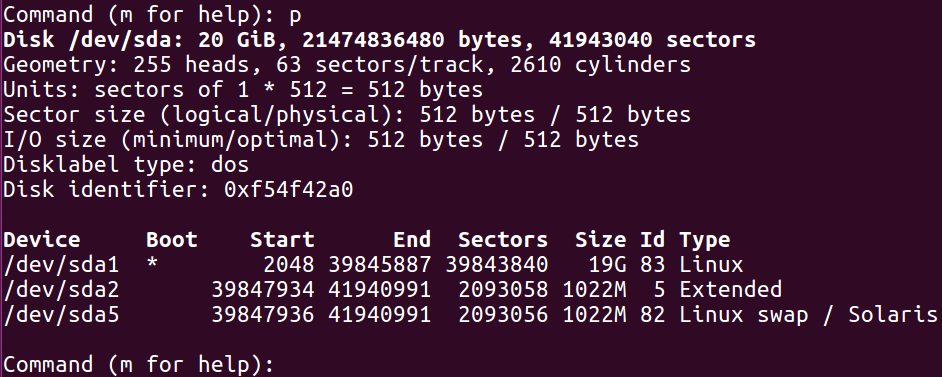The width and height of the screenshot is (942, 377).
Task: Click the /dev/sda1 device entry
Action: pos(61,265)
